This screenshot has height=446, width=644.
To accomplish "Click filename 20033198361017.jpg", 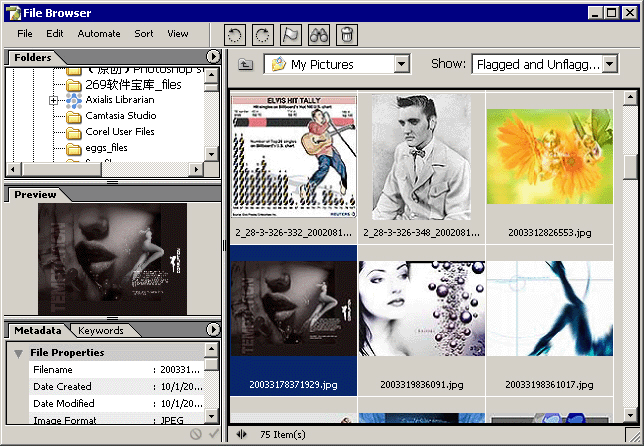I will pos(550,385).
